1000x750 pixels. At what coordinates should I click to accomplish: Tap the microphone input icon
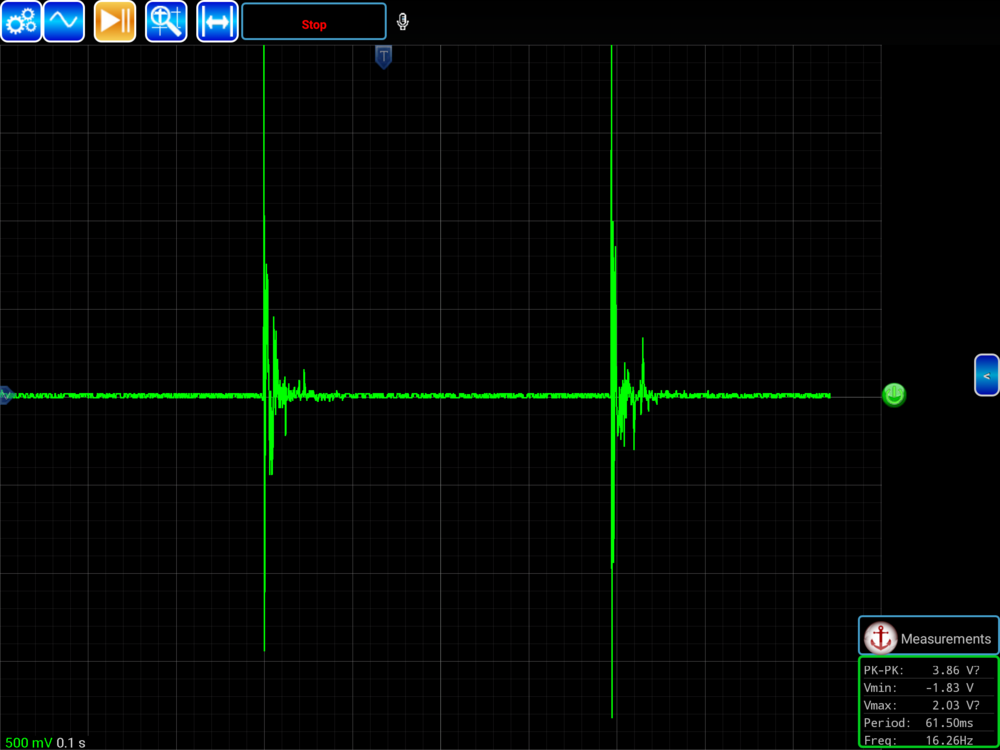(403, 22)
